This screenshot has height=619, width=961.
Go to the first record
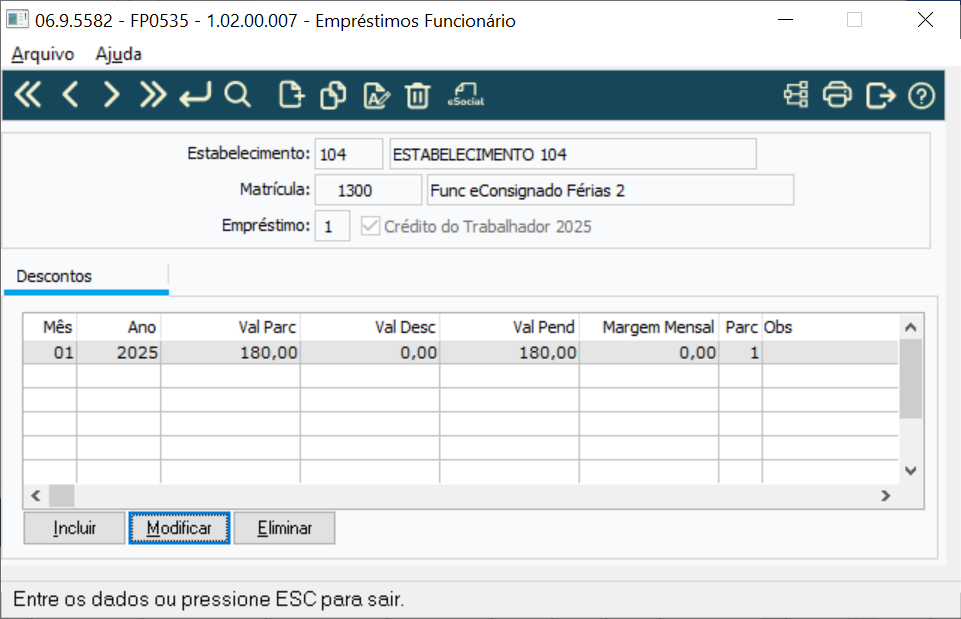pyautogui.click(x=28, y=95)
